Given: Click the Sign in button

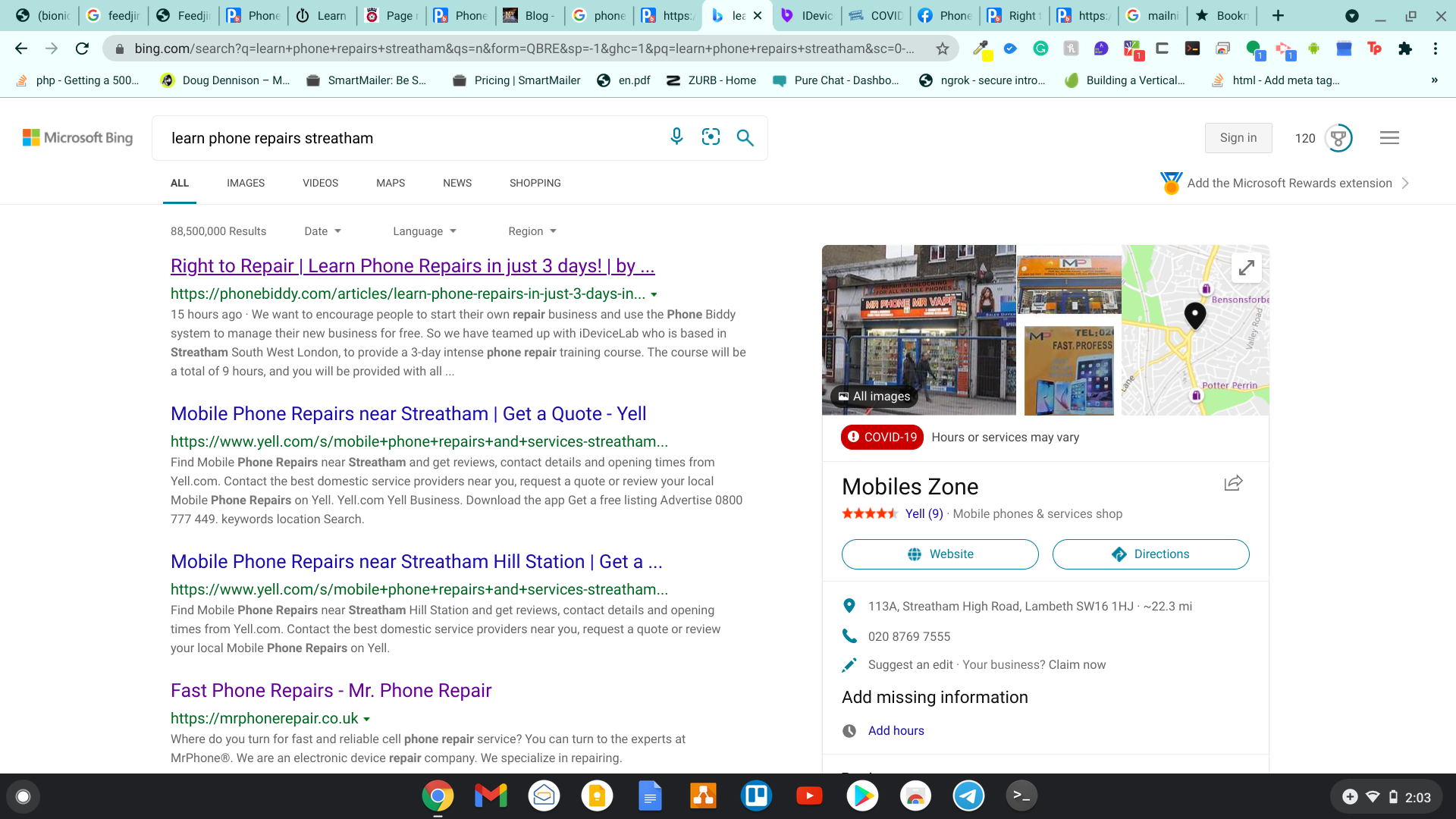Looking at the screenshot, I should click(1238, 138).
